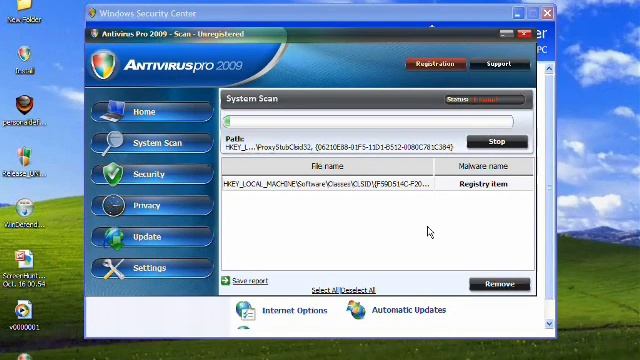The width and height of the screenshot is (640, 360).
Task: Click the magnifier icon beside System Scan
Action: (112, 143)
